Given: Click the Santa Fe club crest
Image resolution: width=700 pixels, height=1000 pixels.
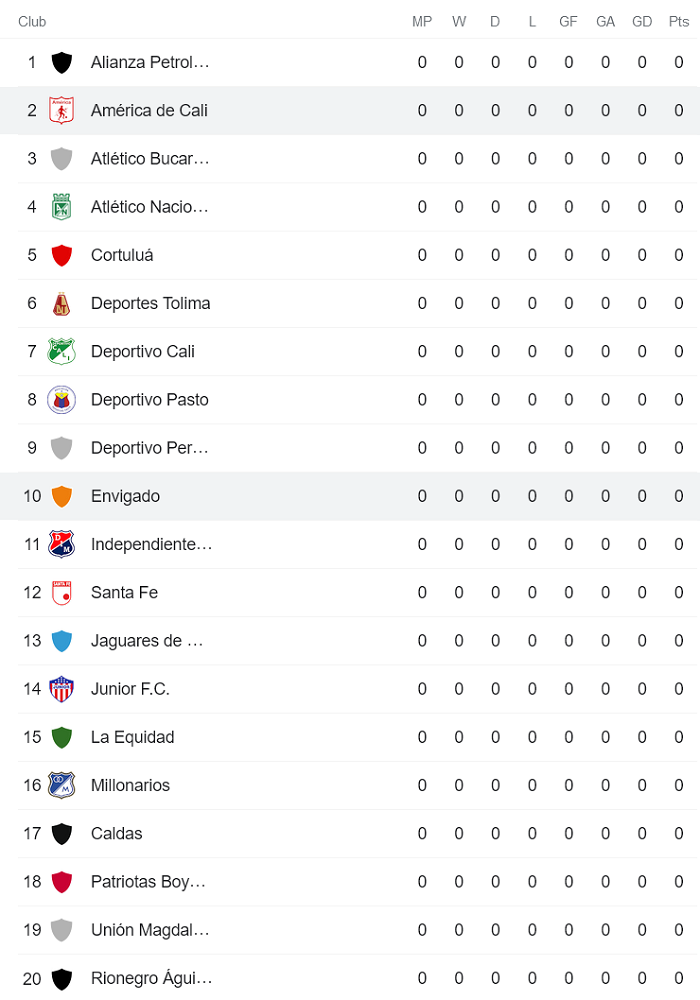Looking at the screenshot, I should 62,593.
